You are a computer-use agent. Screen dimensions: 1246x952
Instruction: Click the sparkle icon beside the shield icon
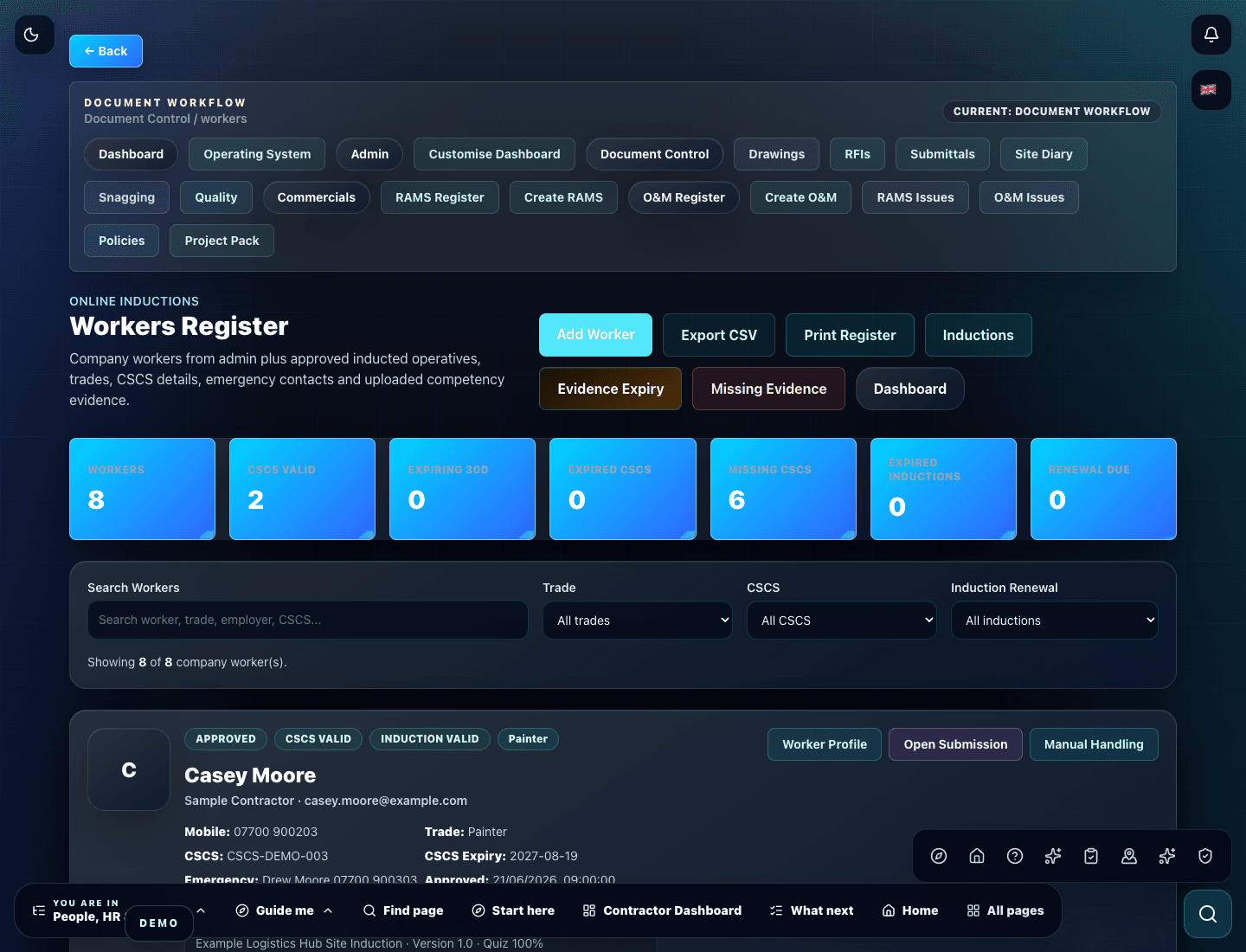point(1167,856)
